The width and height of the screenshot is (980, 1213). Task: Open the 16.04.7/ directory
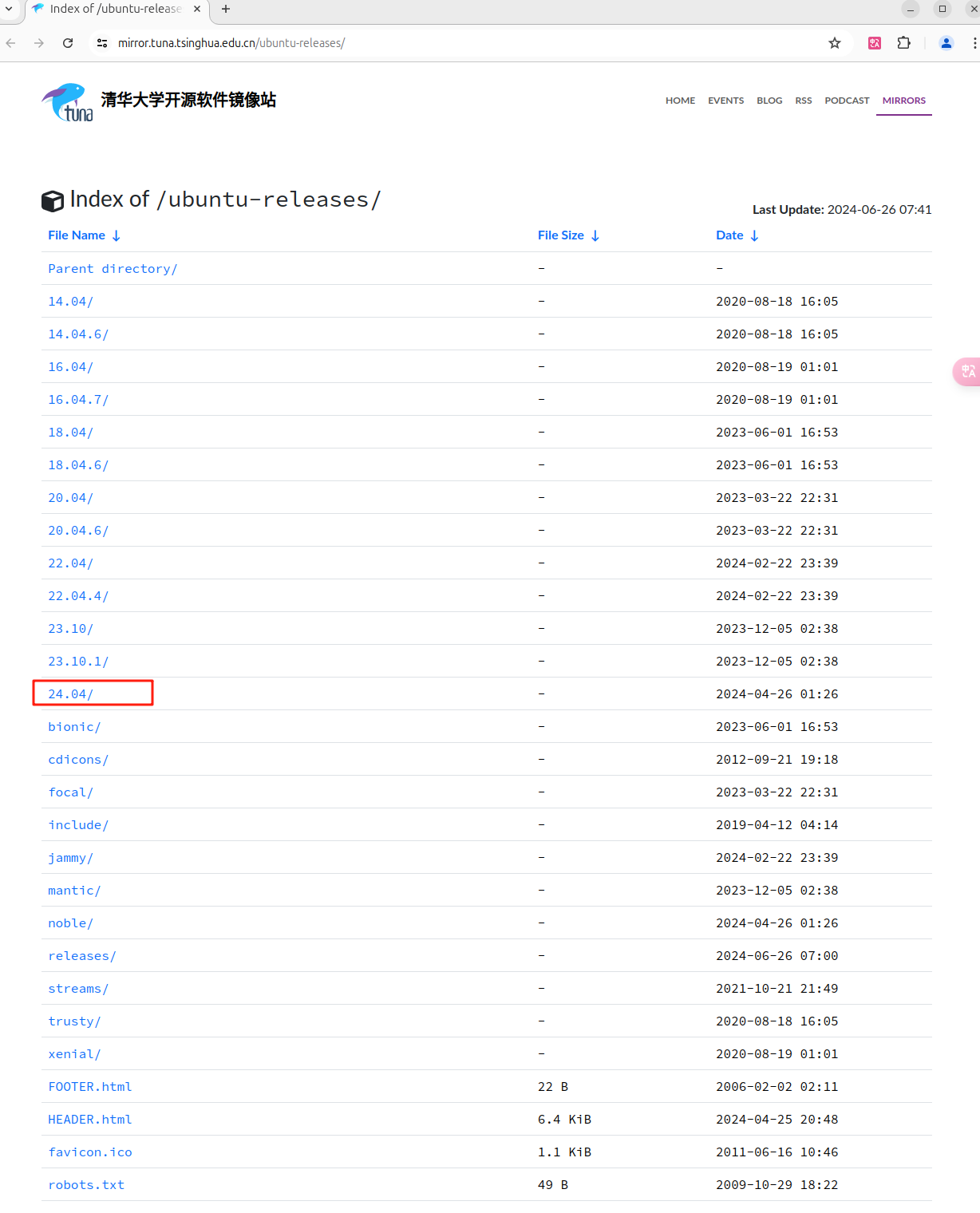[x=78, y=400]
